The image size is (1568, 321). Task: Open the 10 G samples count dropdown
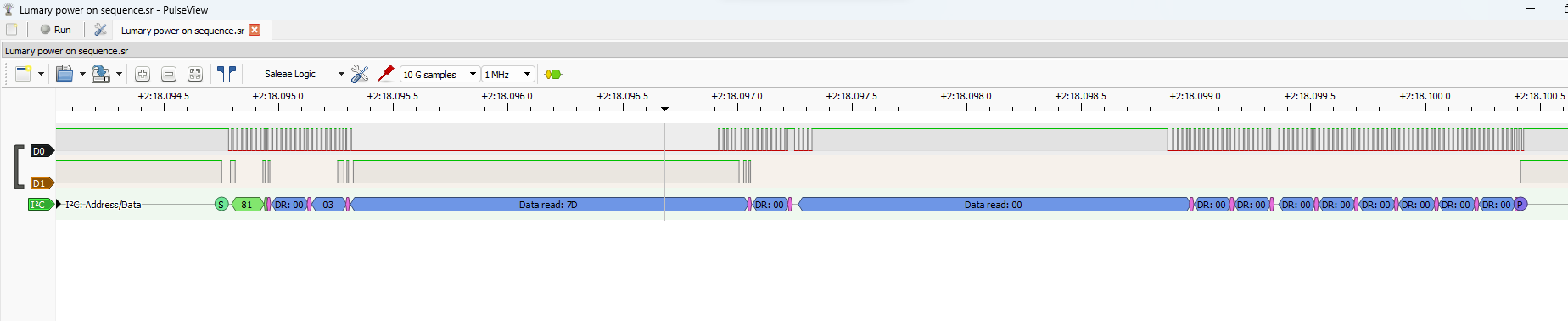[440, 75]
